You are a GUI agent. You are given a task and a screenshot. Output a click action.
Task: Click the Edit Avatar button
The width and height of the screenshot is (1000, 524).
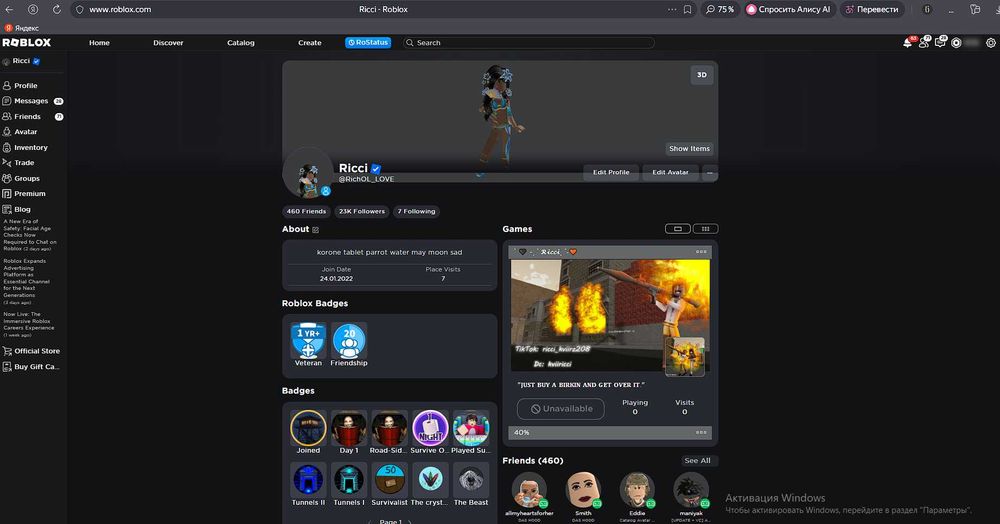(670, 172)
